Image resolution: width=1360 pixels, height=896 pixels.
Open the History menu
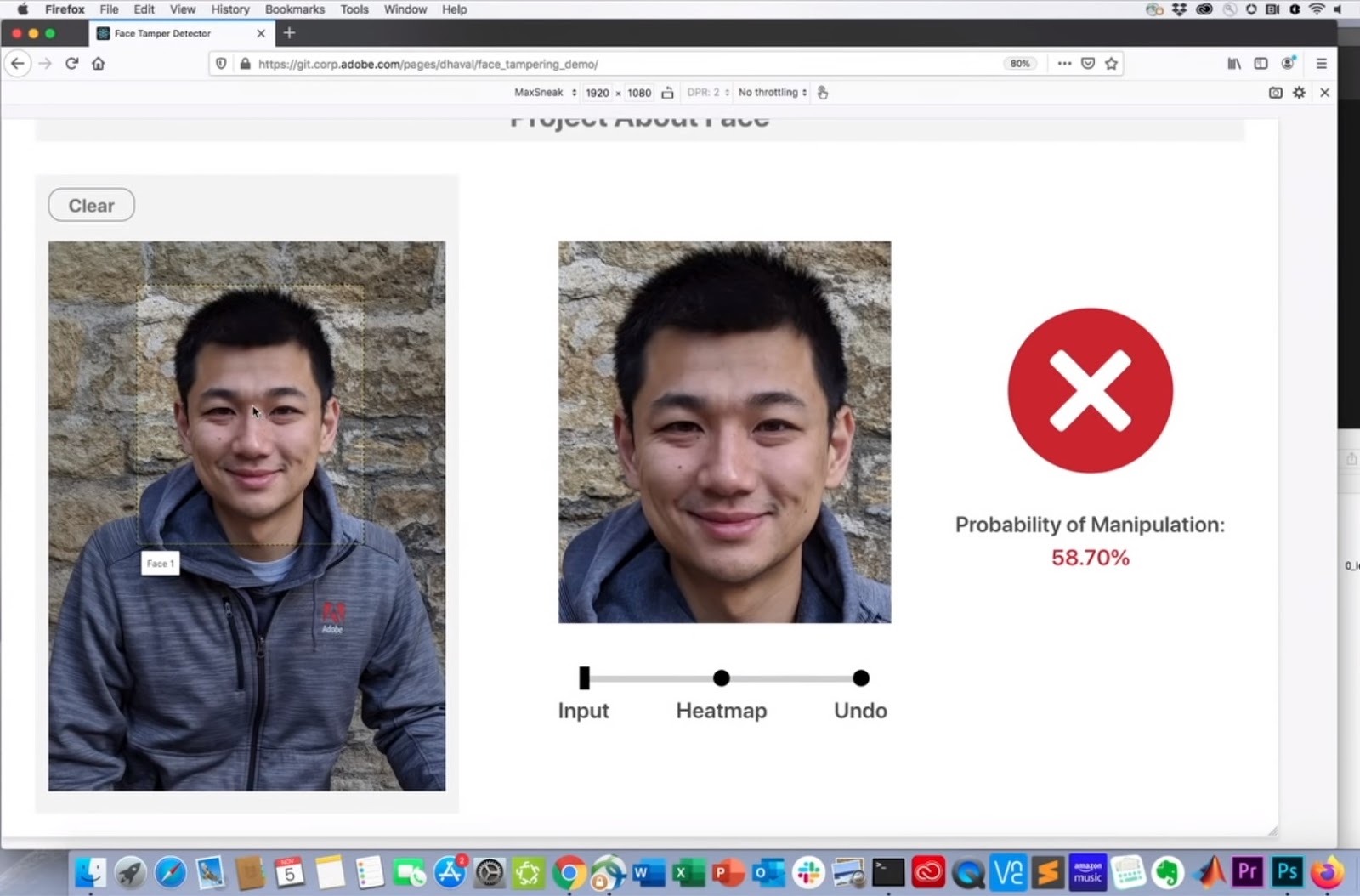[229, 9]
